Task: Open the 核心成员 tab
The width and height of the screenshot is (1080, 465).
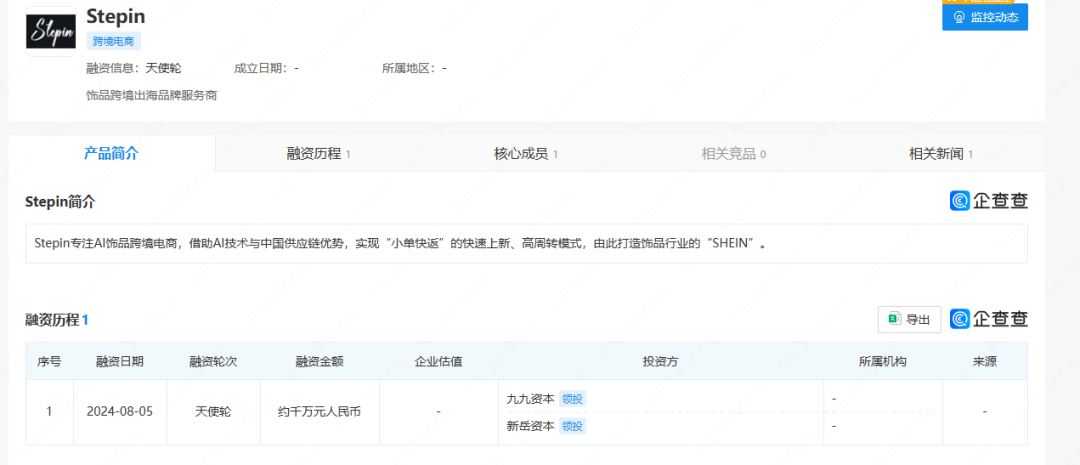Action: (x=526, y=154)
